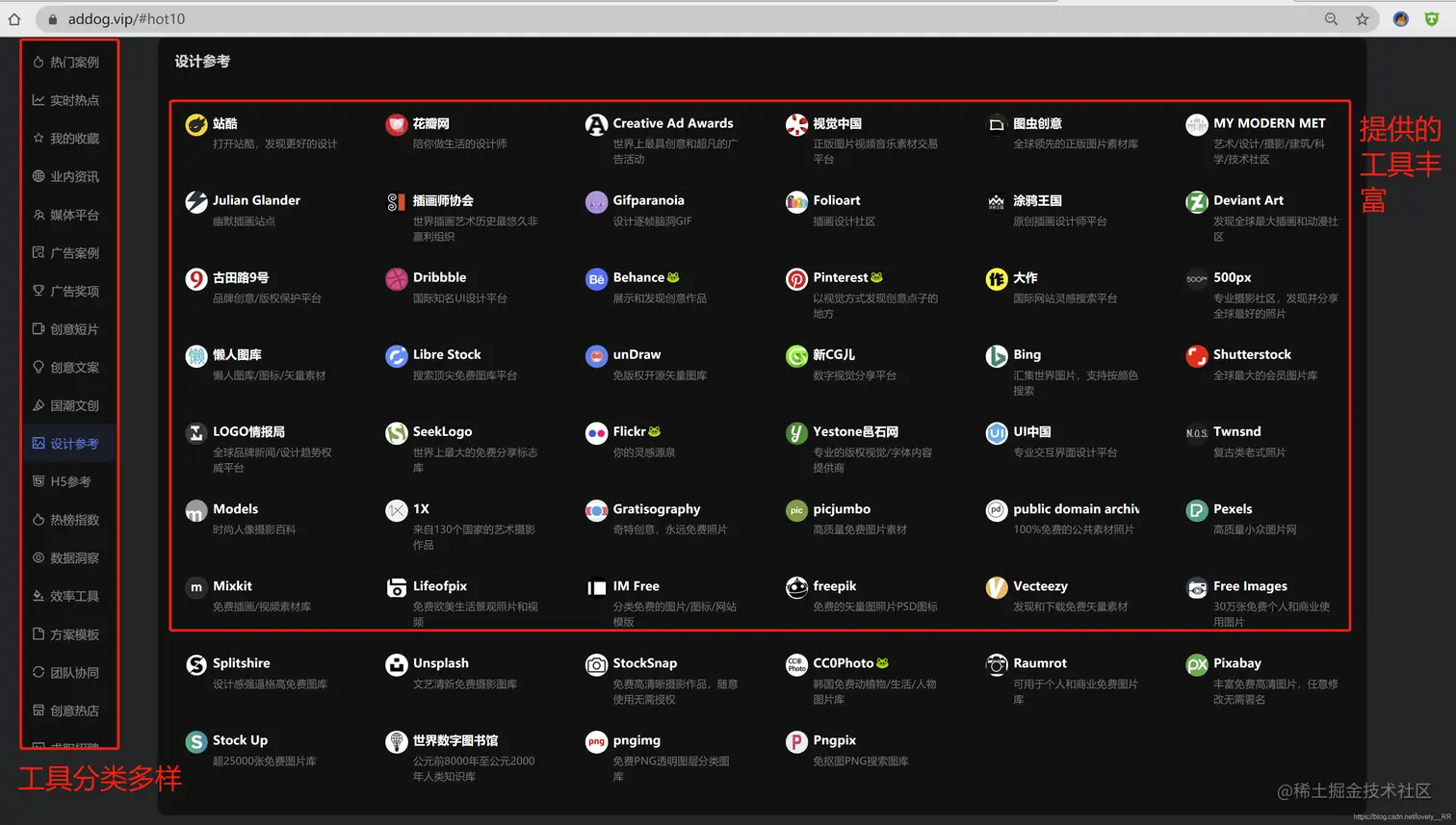This screenshot has height=825, width=1456.
Task: Click the SeekLogo icon
Action: (397, 433)
